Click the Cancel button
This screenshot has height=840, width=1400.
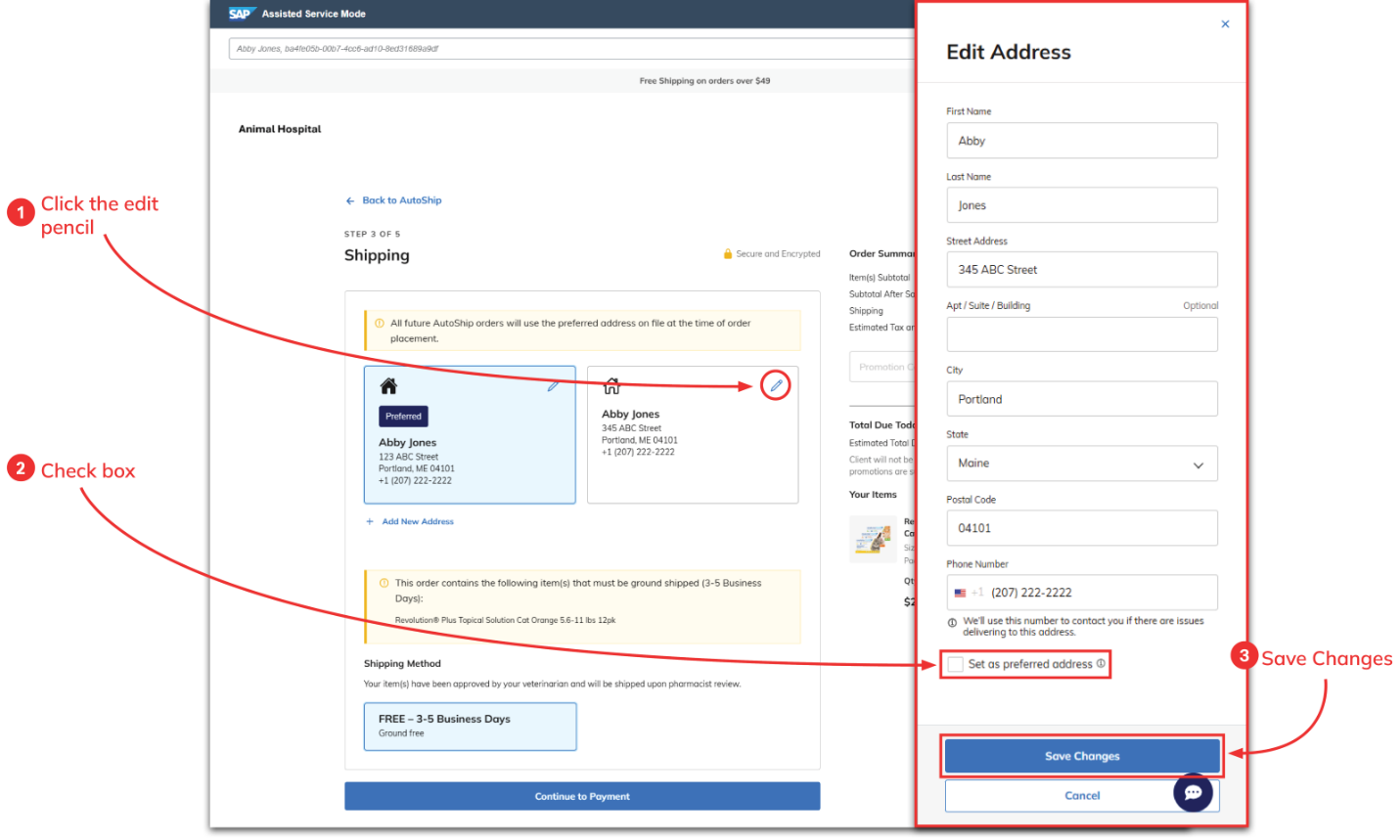(1082, 796)
